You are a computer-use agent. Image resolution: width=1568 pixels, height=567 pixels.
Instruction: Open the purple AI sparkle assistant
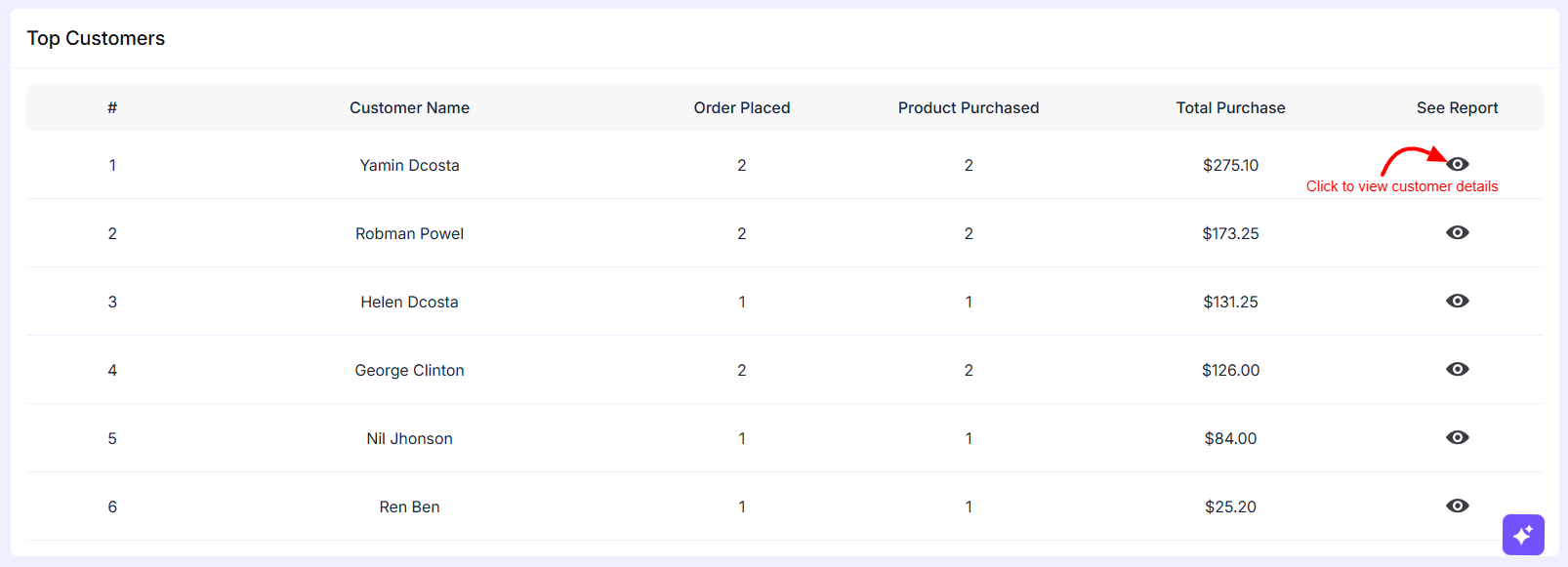pos(1523,535)
